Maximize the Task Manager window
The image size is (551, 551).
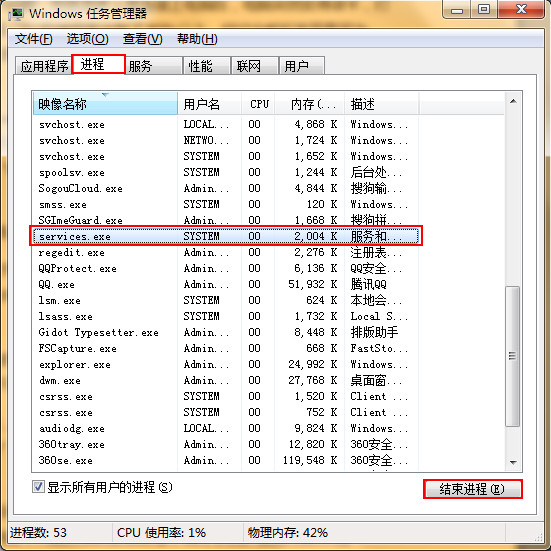[x=484, y=9]
